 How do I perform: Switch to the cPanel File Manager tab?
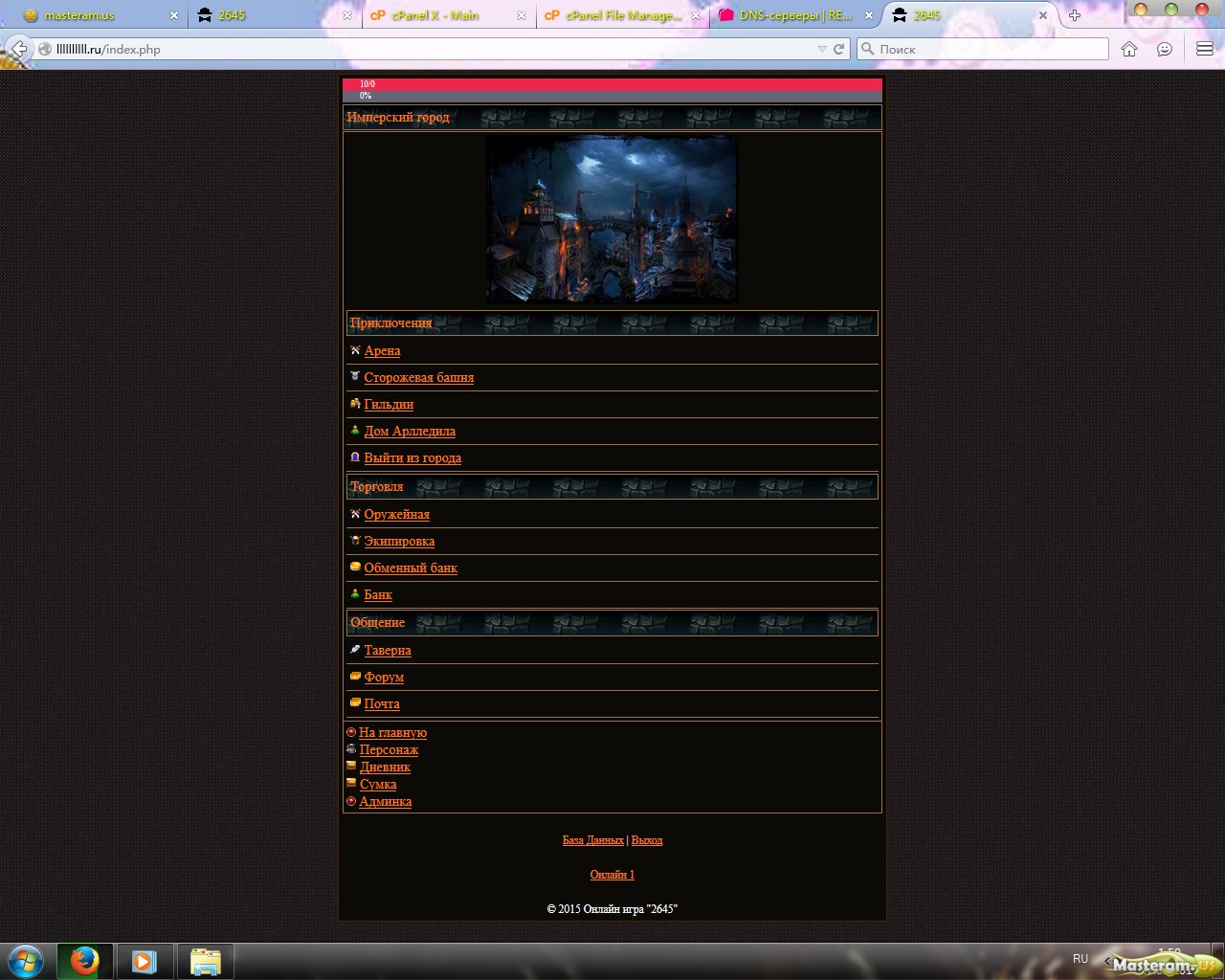(x=623, y=15)
